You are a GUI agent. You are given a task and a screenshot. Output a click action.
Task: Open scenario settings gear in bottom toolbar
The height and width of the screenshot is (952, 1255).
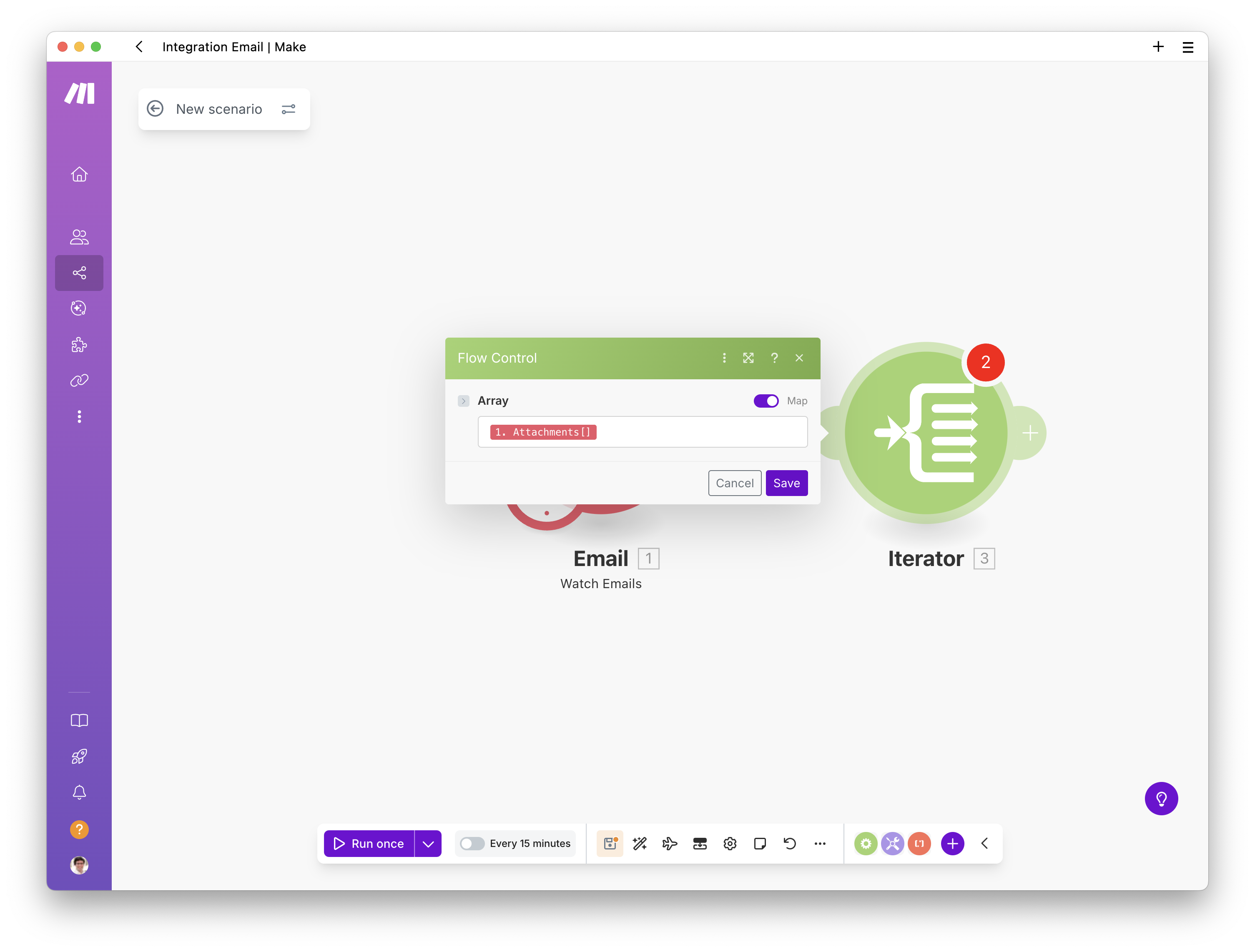tap(730, 844)
